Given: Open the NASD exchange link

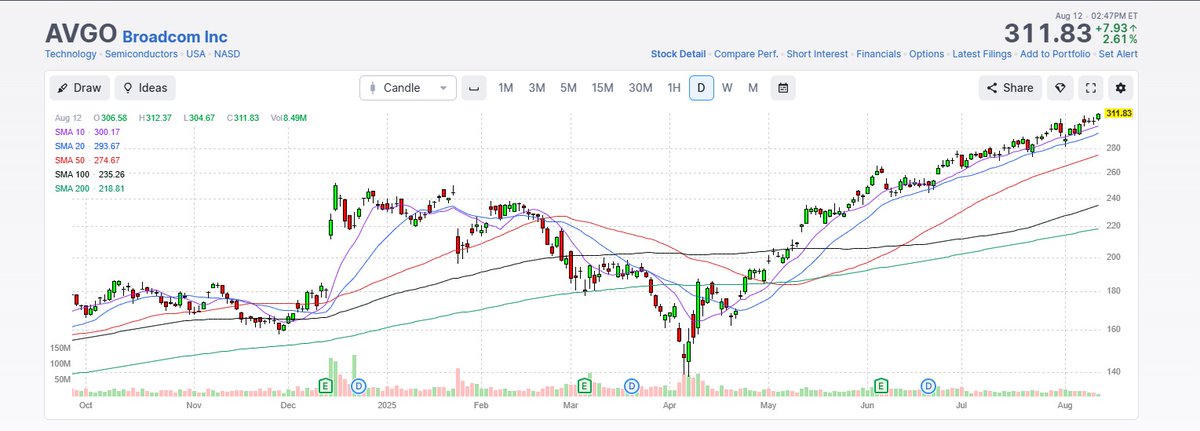Looking at the screenshot, I should point(226,54).
